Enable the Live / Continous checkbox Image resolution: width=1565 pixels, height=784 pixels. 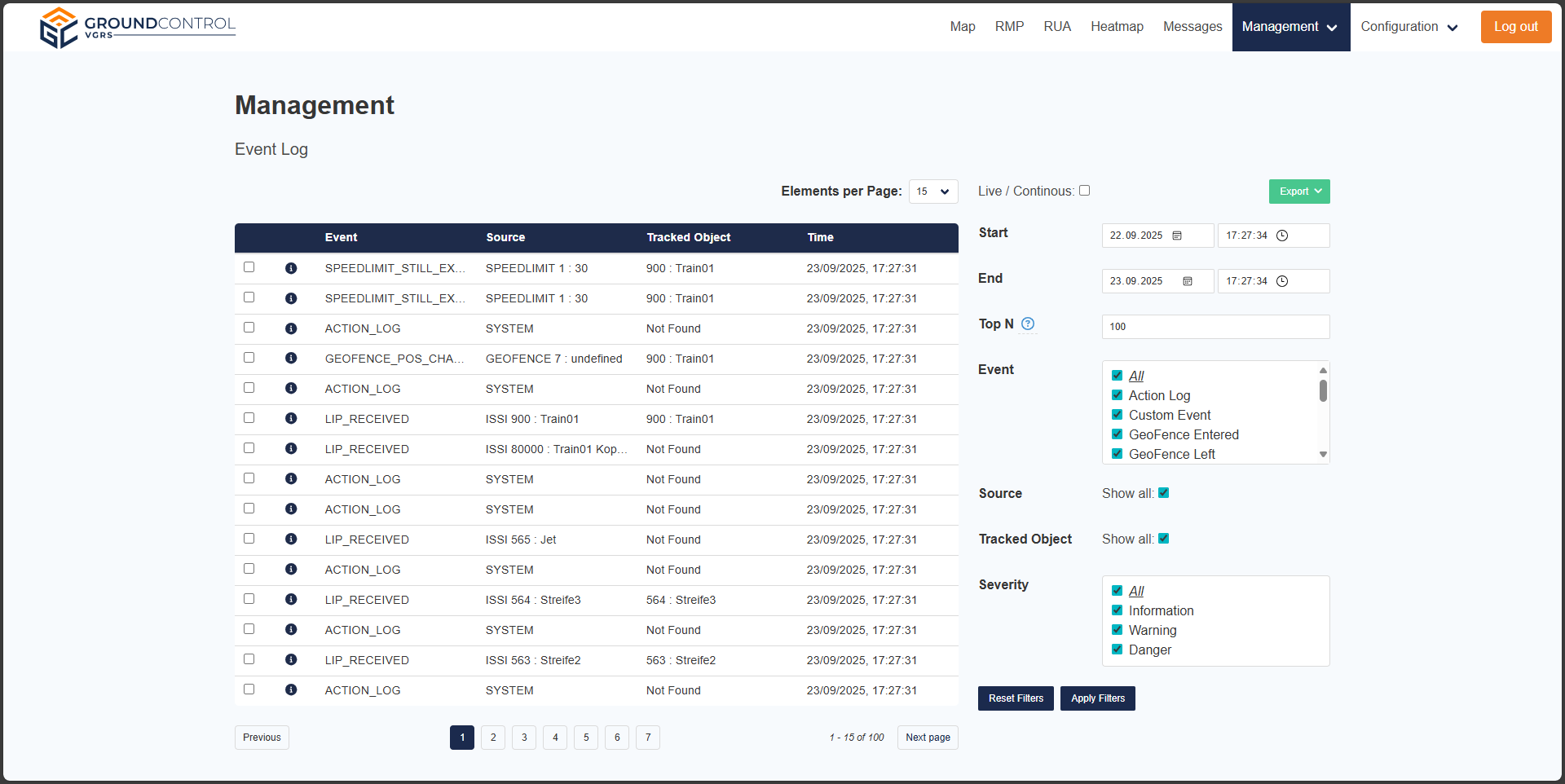coord(1084,191)
